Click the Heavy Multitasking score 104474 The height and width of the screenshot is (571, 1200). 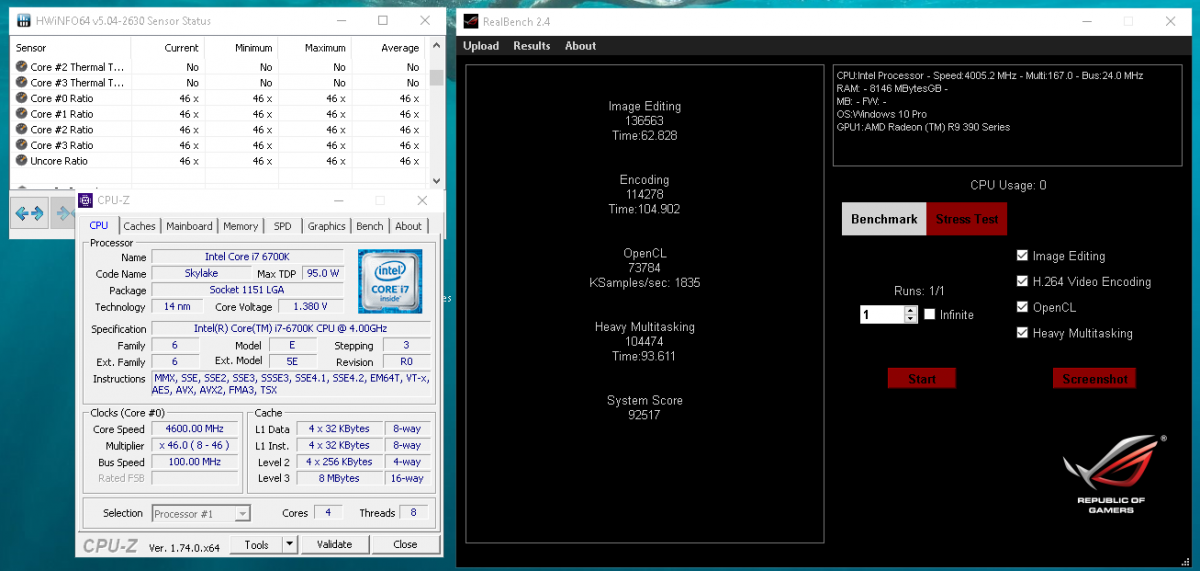click(644, 341)
